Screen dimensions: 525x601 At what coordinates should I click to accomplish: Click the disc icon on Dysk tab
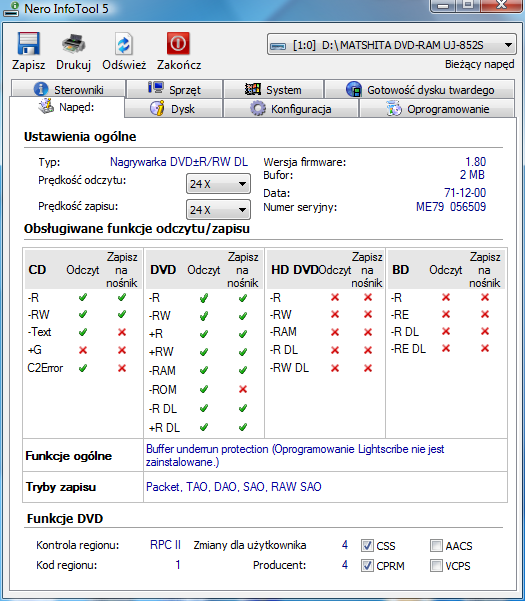(157, 108)
